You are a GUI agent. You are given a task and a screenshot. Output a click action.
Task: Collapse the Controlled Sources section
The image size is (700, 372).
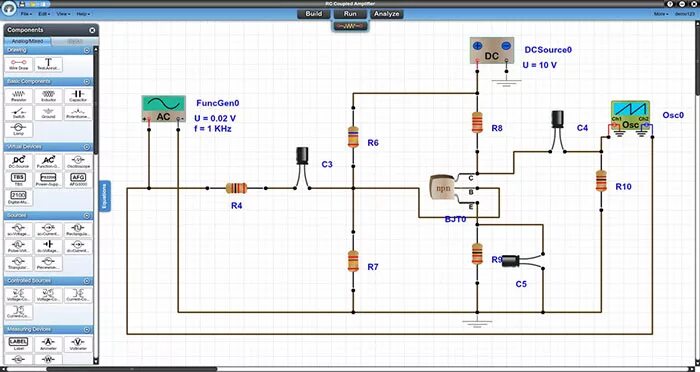coord(87,281)
